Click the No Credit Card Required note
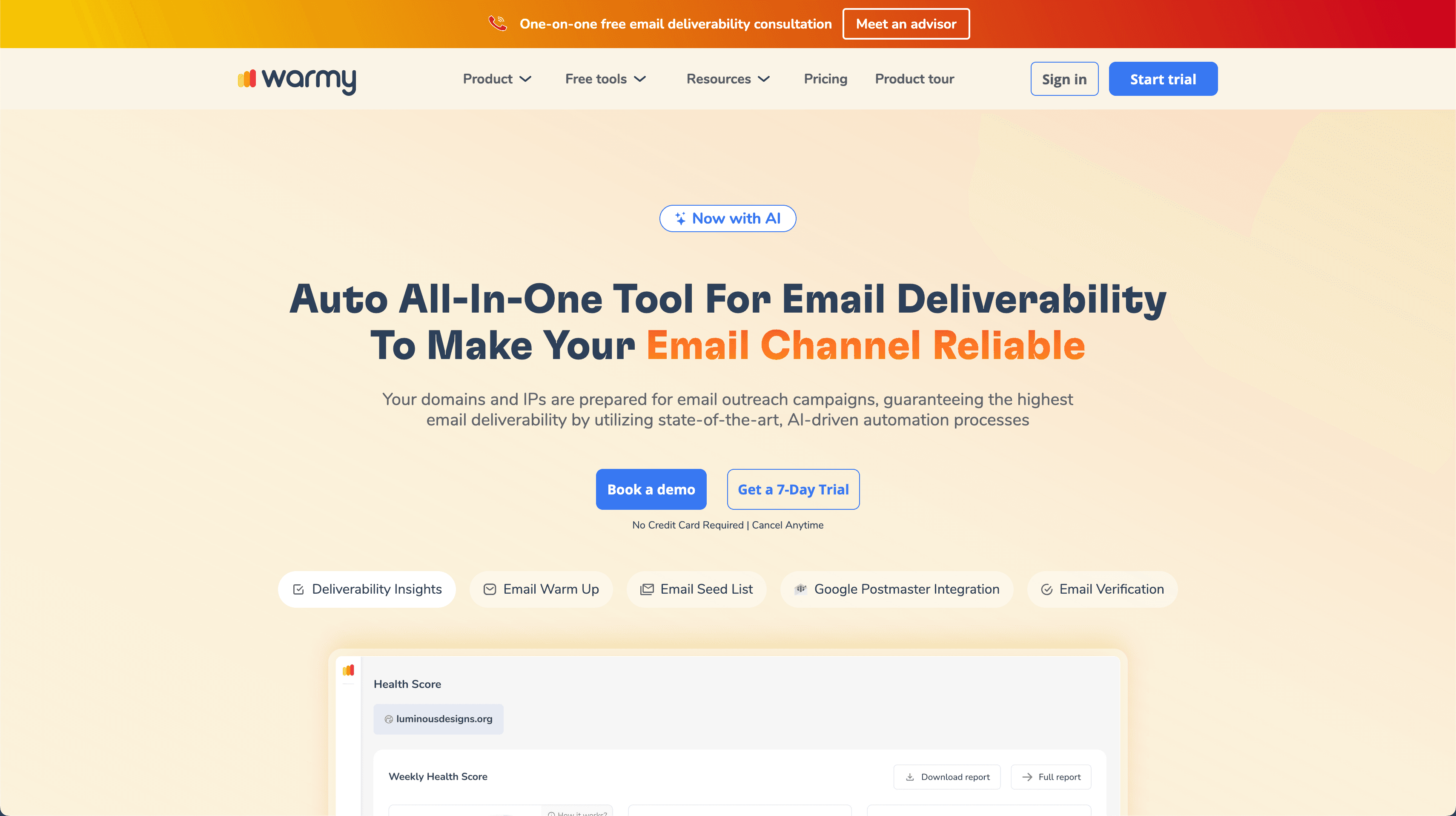The height and width of the screenshot is (816, 1456). (688, 526)
